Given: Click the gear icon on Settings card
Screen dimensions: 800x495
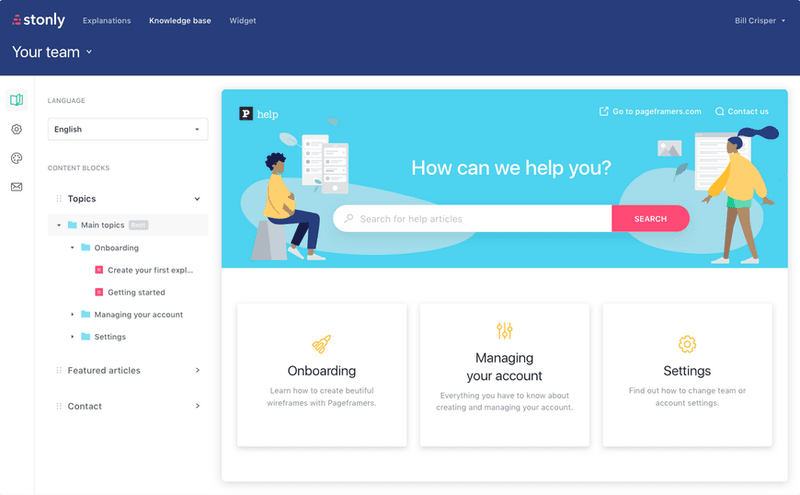Looking at the screenshot, I should click(x=687, y=344).
